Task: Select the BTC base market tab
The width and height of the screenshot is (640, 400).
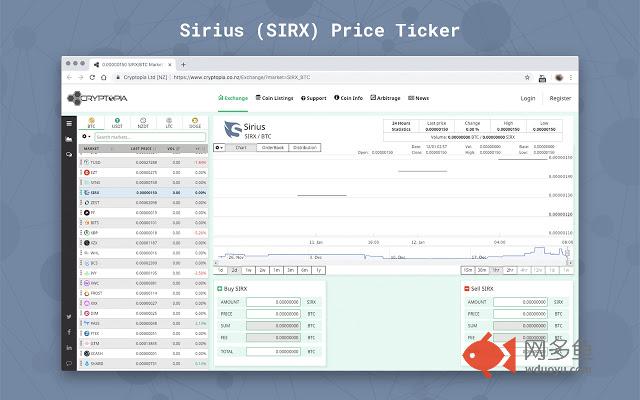Action: click(91, 122)
